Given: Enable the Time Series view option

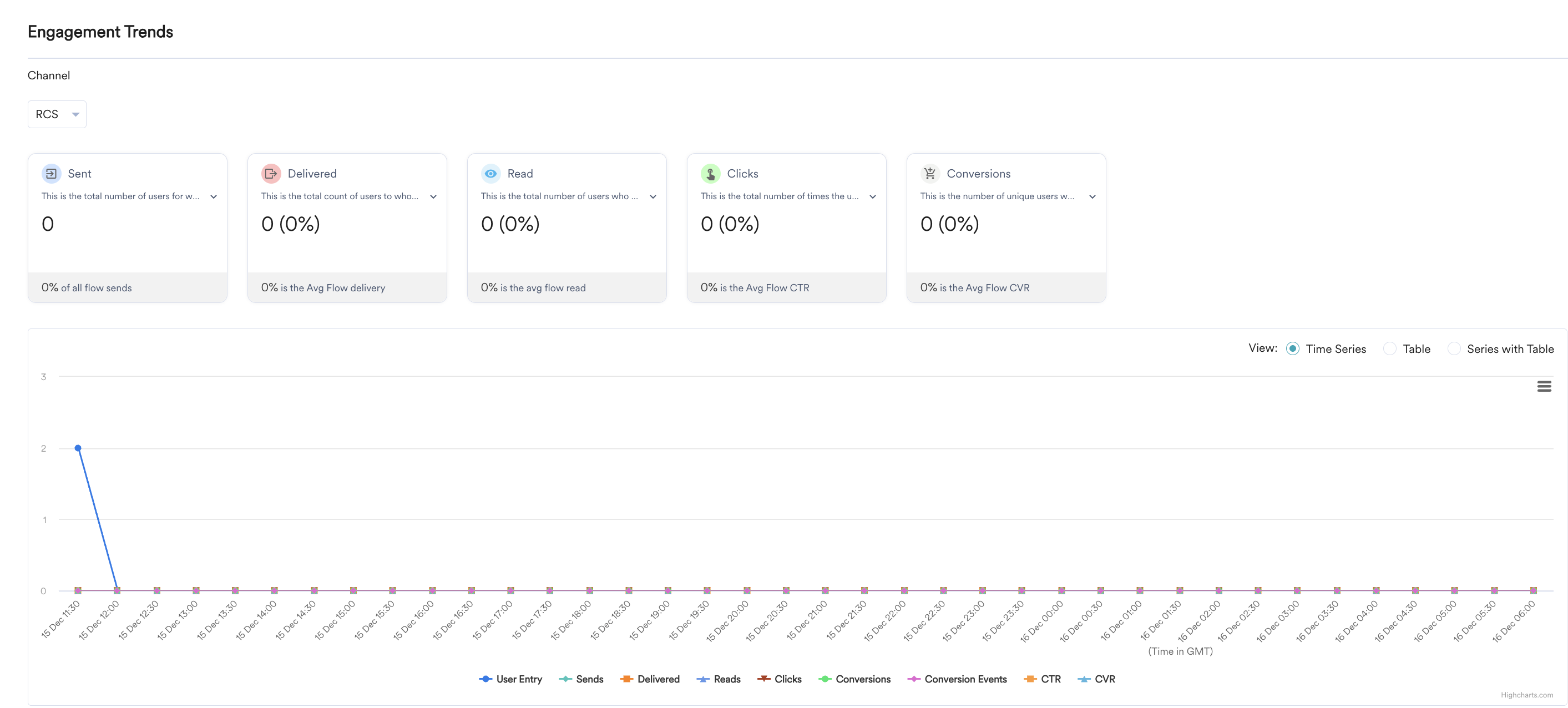Looking at the screenshot, I should (1293, 348).
